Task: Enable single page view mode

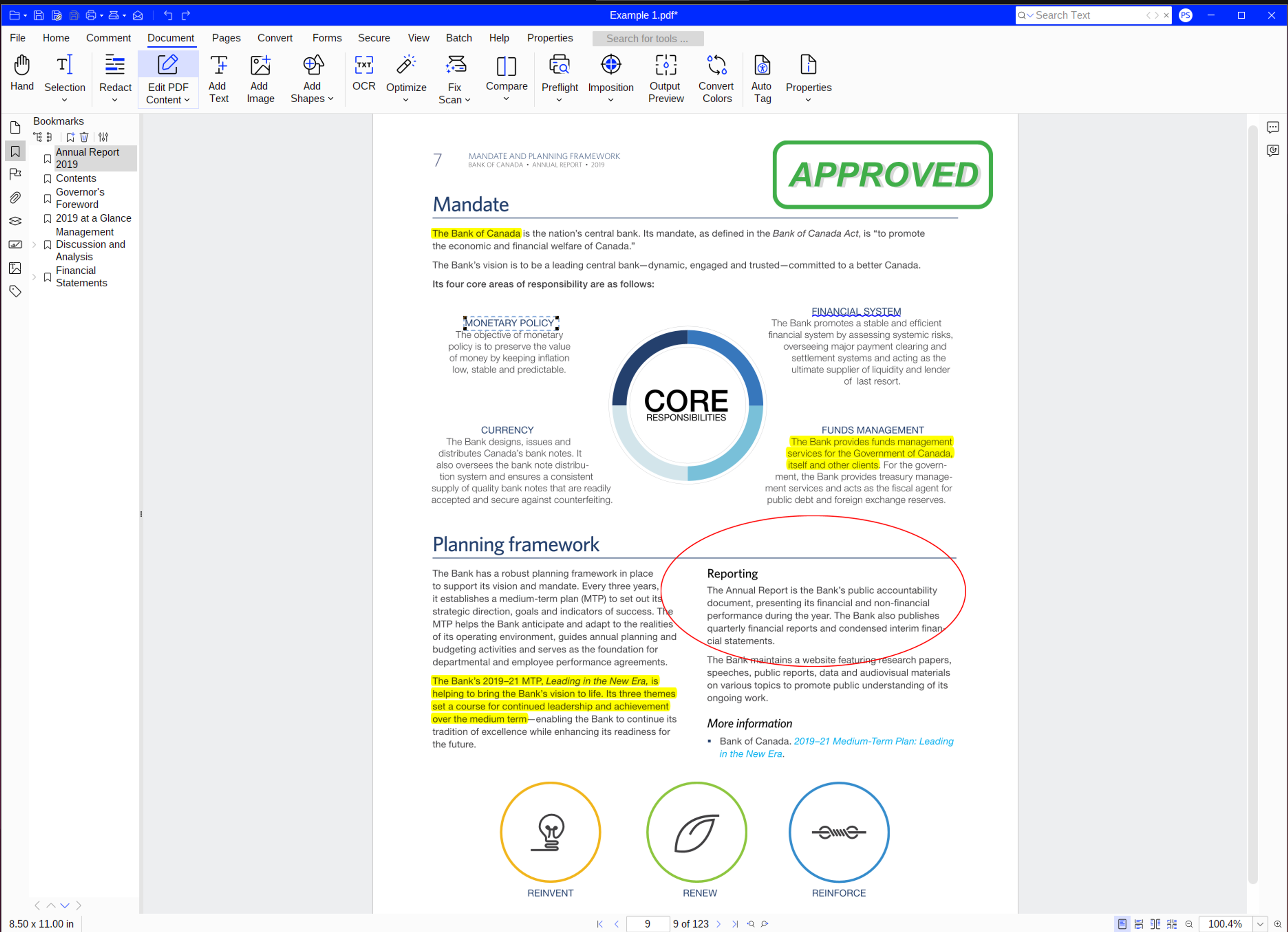Action: point(1122,924)
